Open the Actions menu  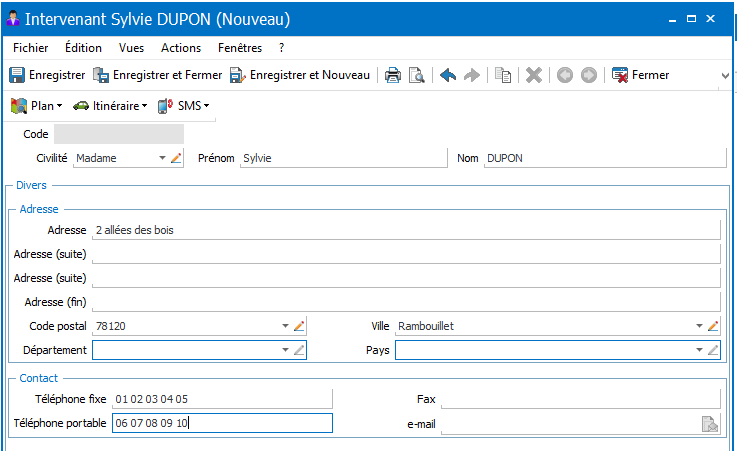tap(181, 48)
